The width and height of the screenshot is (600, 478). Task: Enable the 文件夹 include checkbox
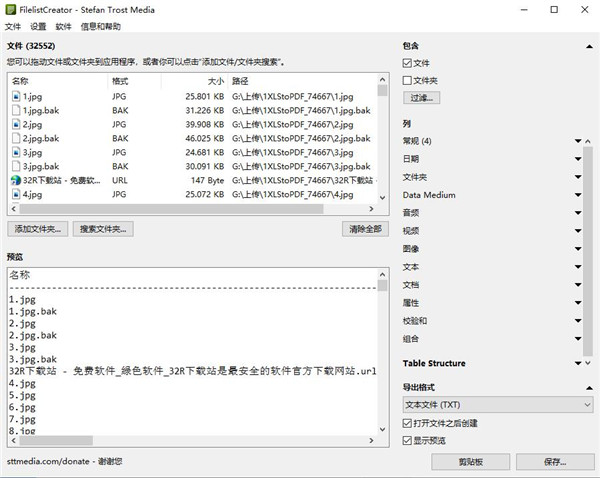(x=407, y=80)
